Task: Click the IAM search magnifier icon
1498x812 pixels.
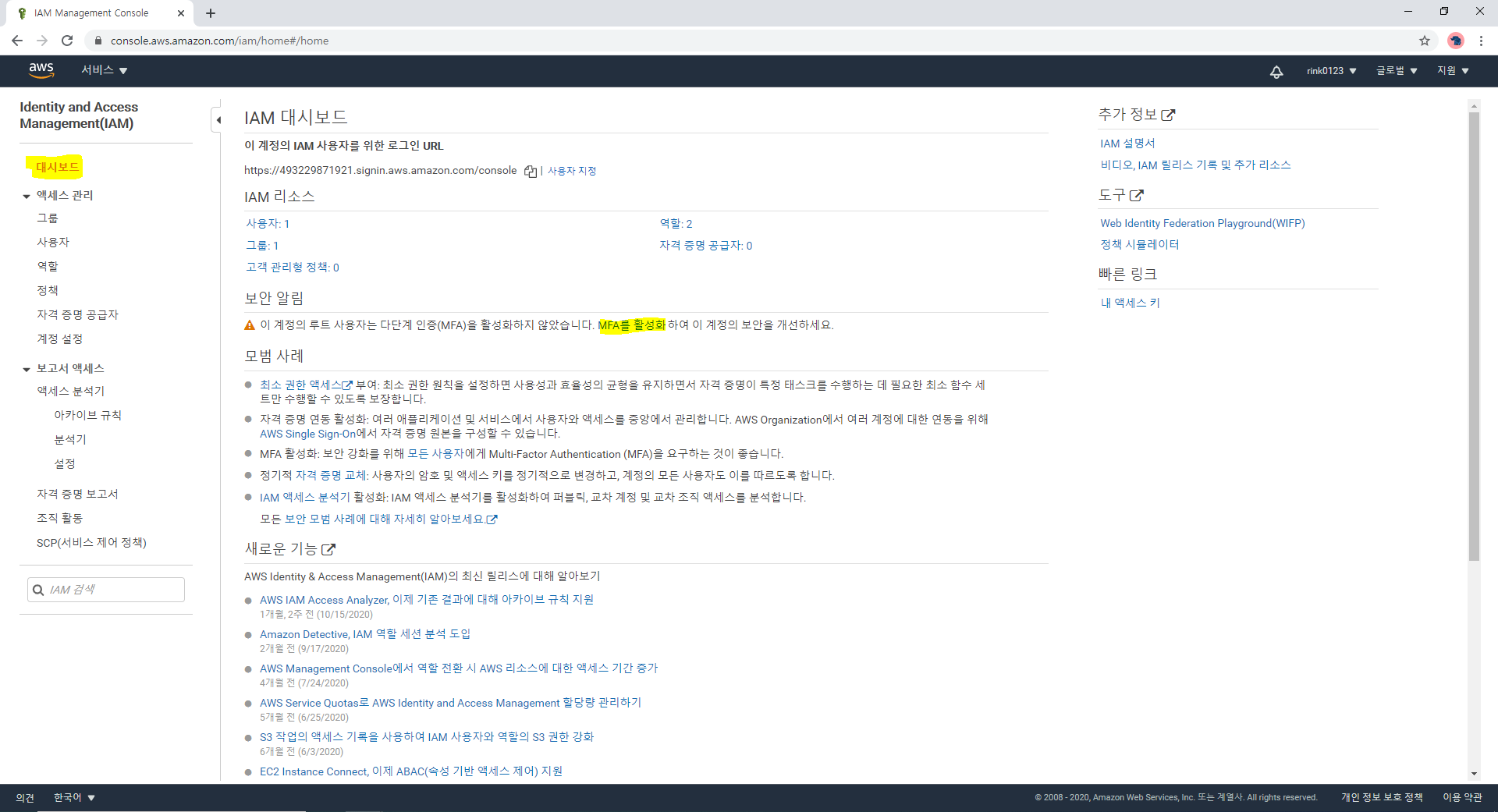Action: click(x=38, y=590)
